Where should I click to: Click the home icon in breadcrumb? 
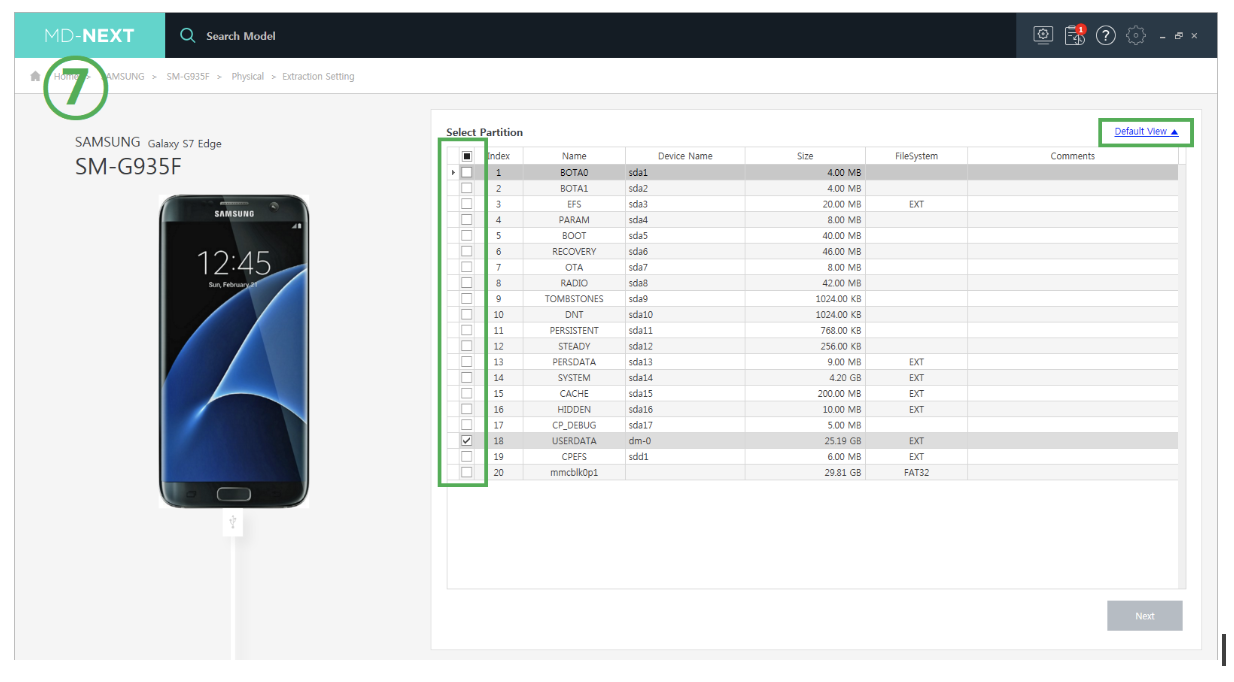click(36, 77)
